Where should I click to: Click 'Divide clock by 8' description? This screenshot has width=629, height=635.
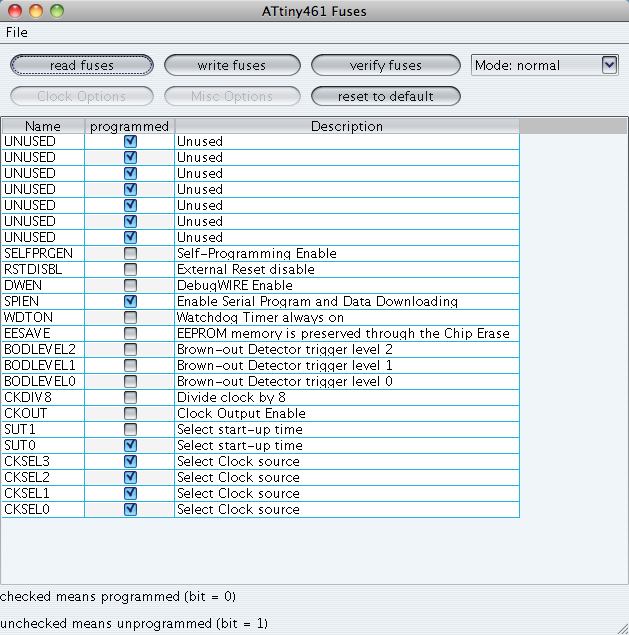(231, 397)
